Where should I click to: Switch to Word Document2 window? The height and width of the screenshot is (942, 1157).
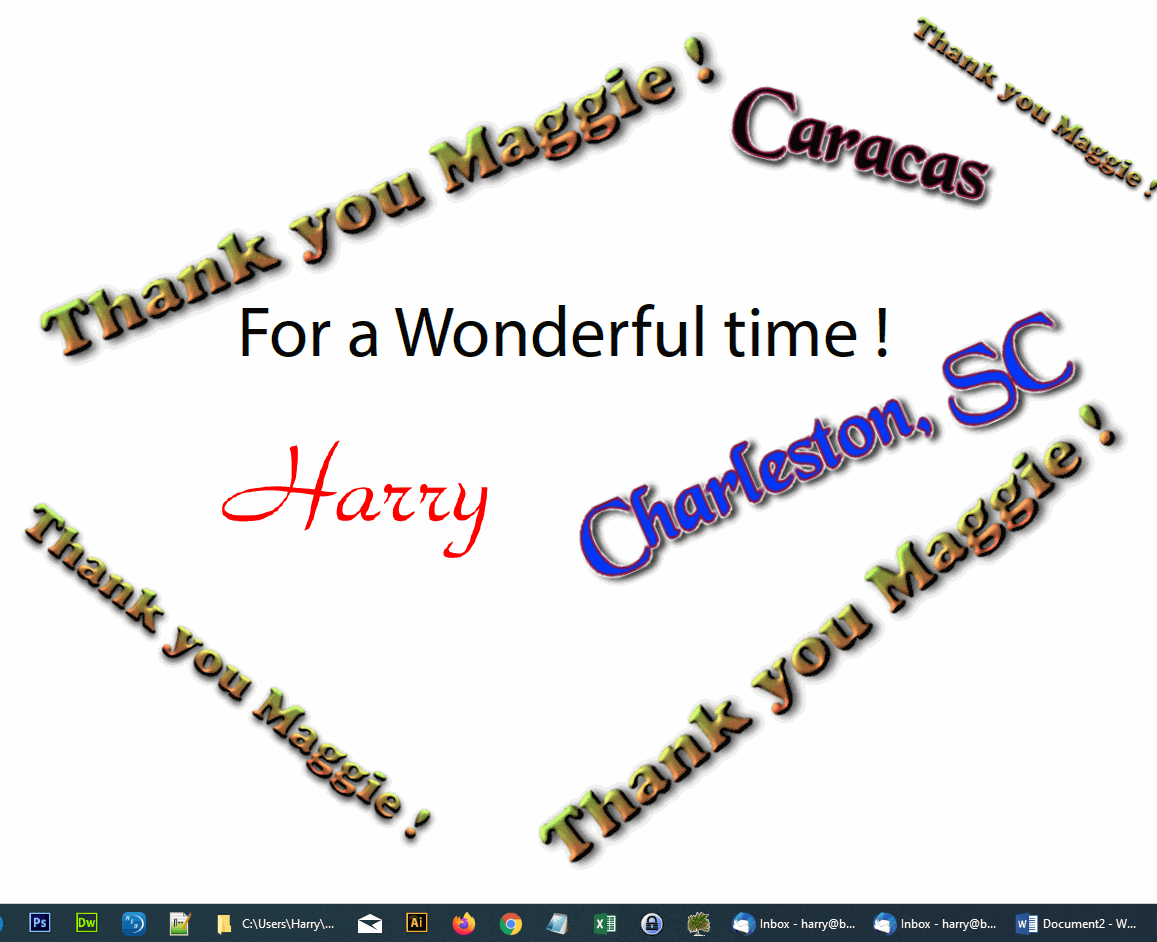(x=1076, y=923)
